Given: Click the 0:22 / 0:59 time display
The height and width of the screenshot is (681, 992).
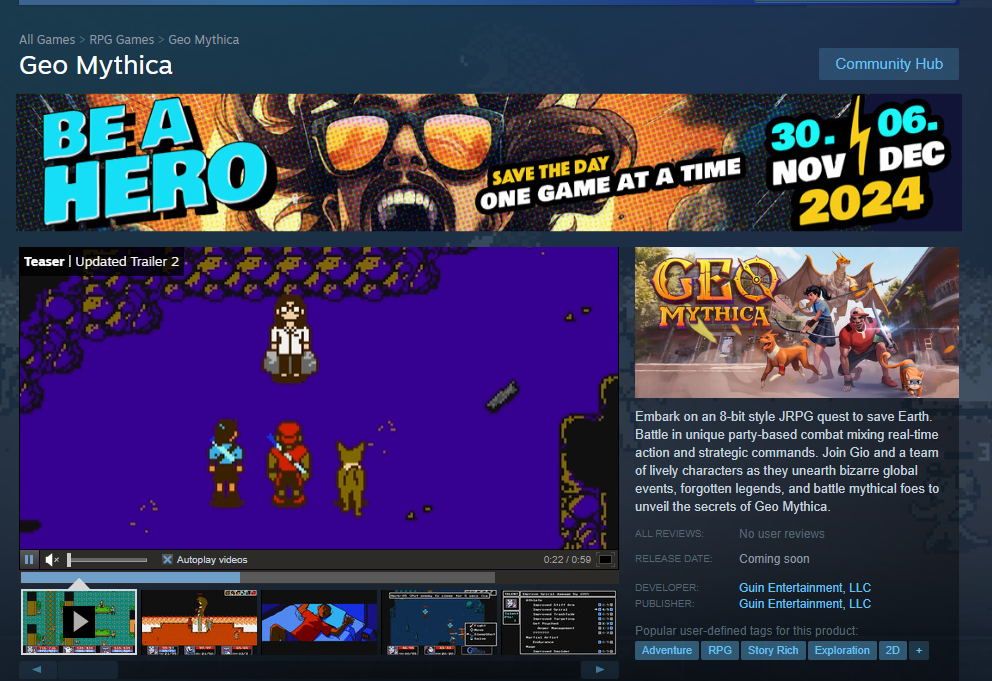Looking at the screenshot, I should pyautogui.click(x=567, y=559).
